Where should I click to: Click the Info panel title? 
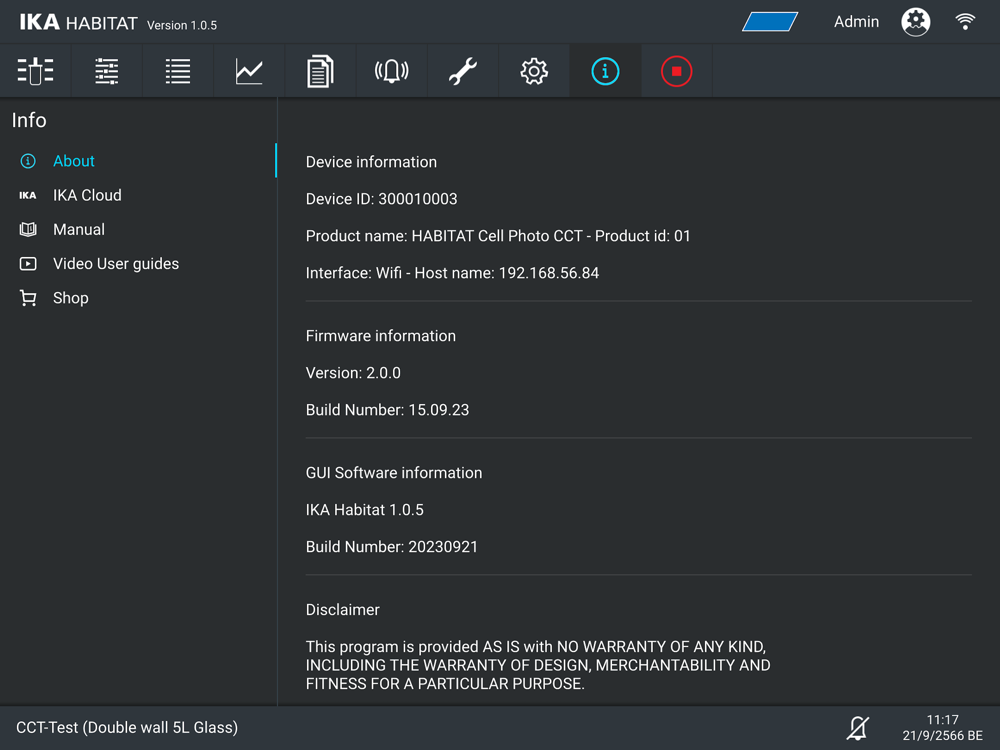pyautogui.click(x=29, y=120)
